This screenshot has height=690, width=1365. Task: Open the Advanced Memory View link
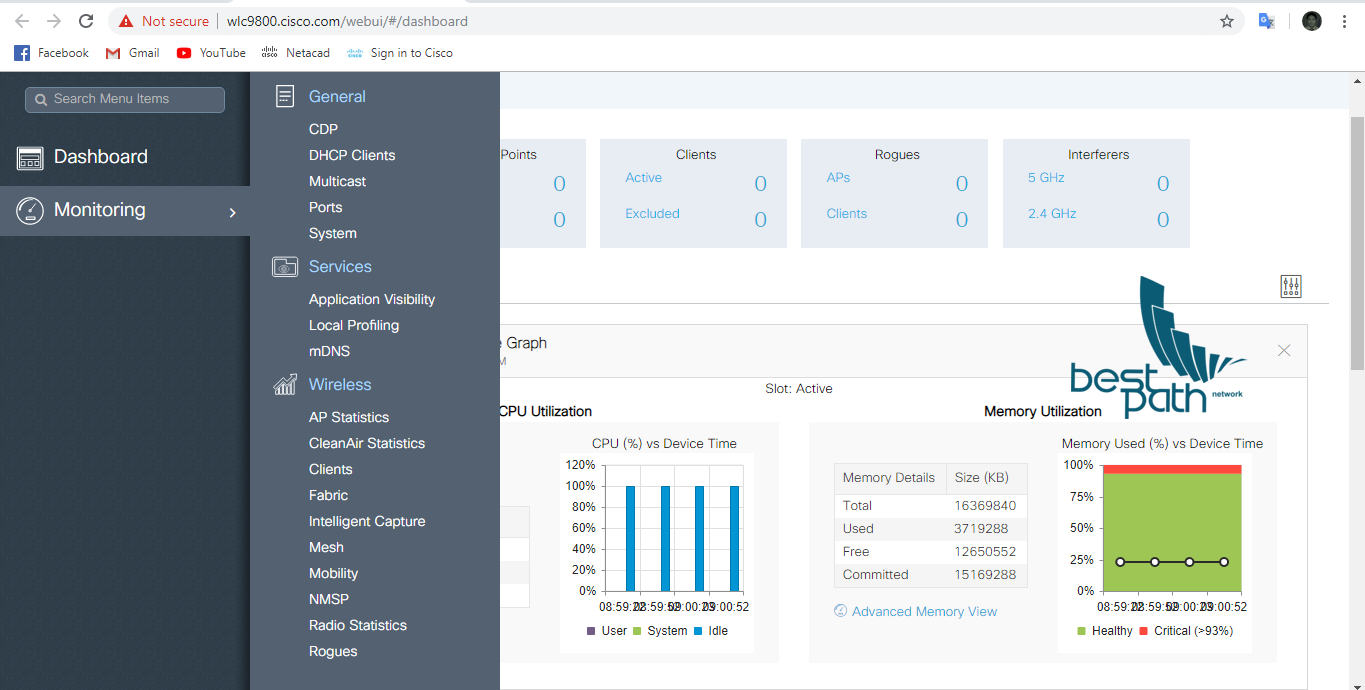tap(924, 610)
